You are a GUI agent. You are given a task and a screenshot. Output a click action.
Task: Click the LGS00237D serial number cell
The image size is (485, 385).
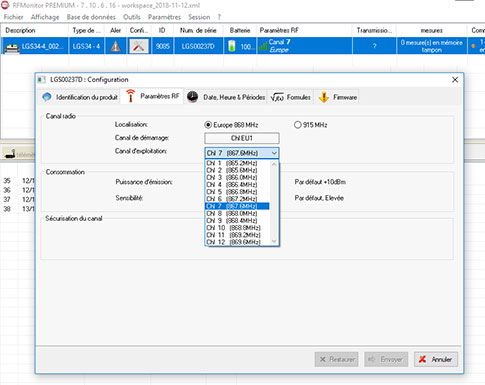point(198,46)
